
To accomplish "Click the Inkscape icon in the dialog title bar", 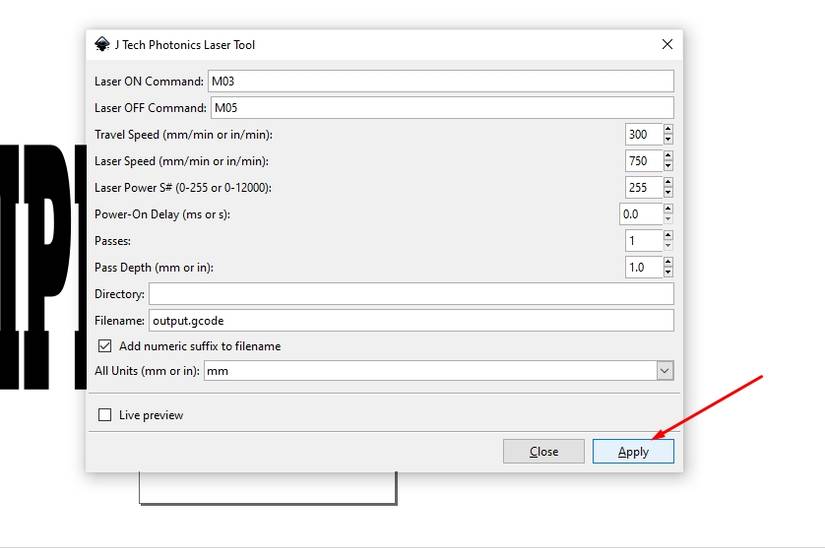I will 102,44.
